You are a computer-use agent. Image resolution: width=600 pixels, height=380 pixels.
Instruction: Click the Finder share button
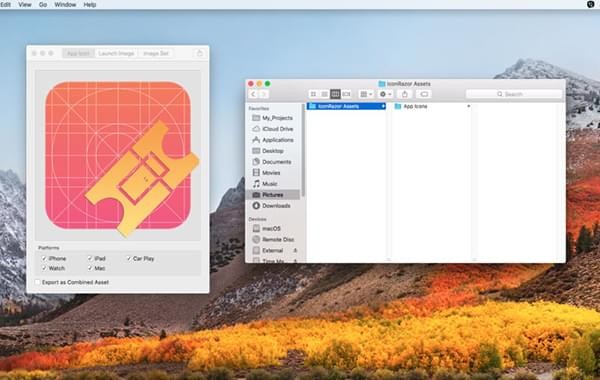(405, 94)
